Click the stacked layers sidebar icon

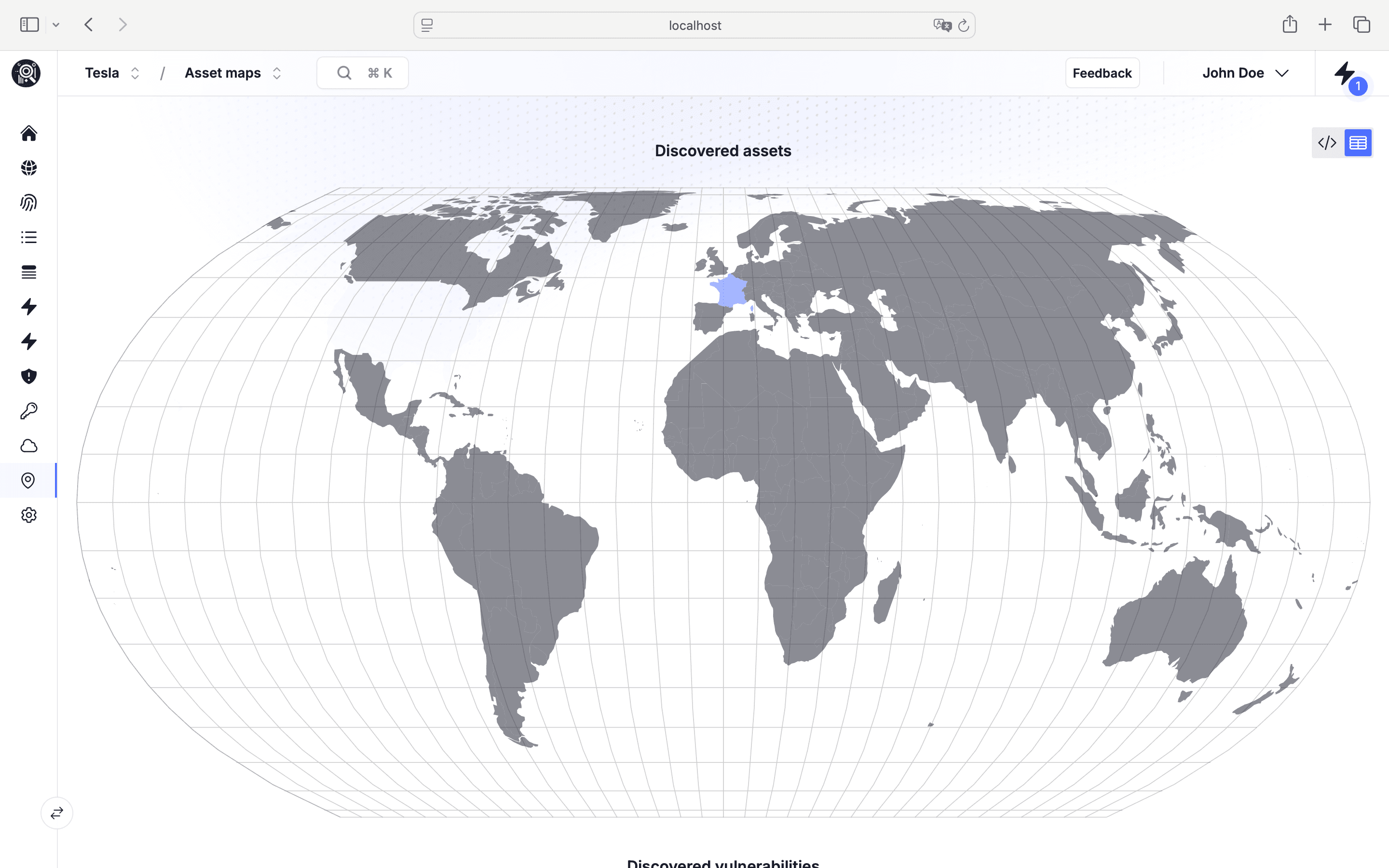(29, 272)
